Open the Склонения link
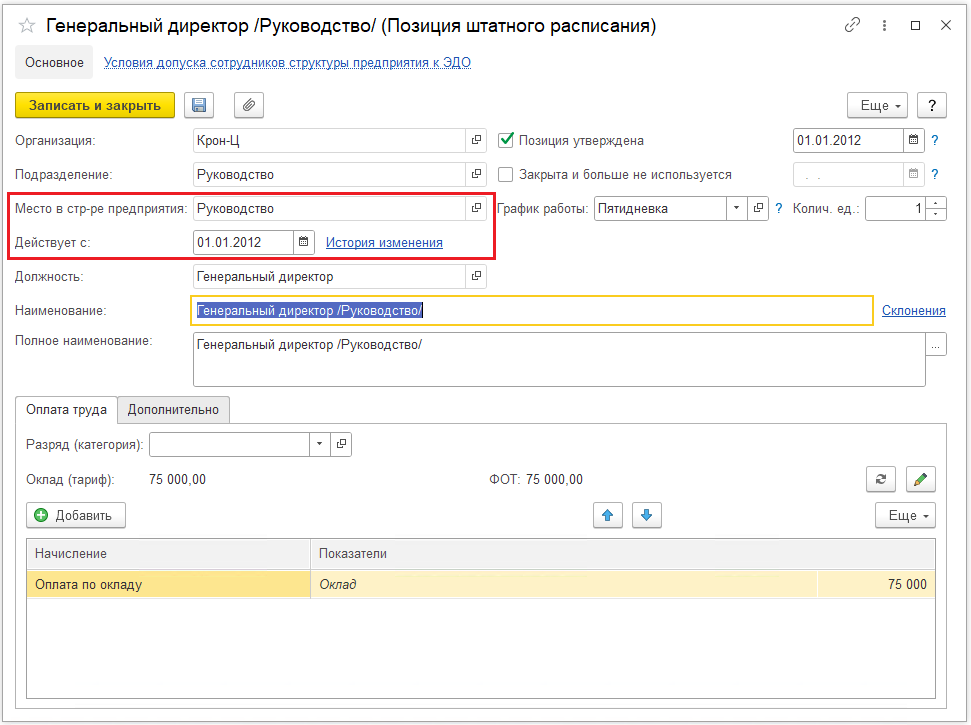This screenshot has height=725, width=971. 913,310
